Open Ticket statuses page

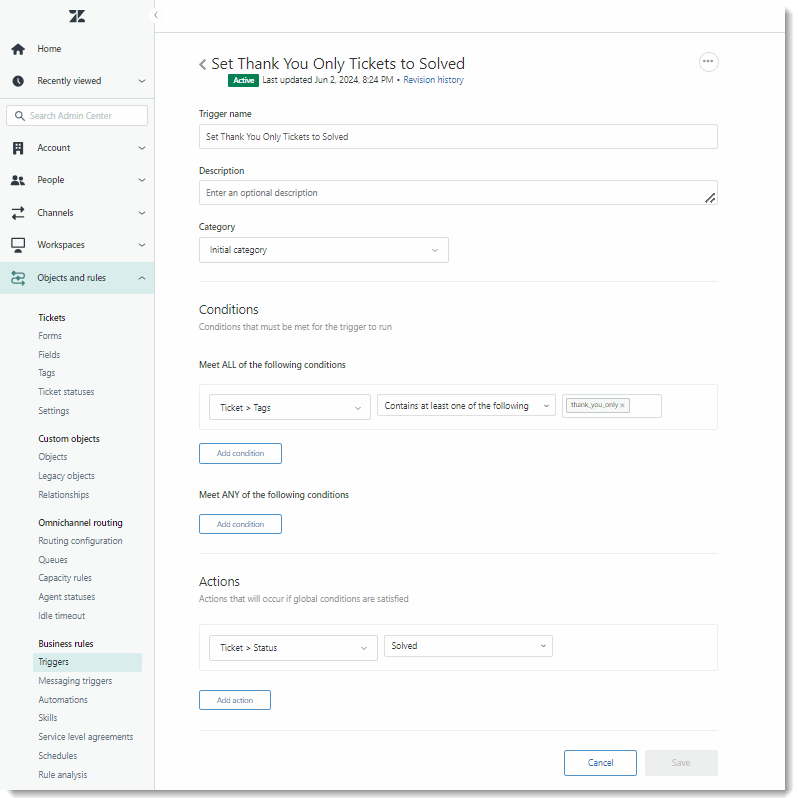click(x=66, y=392)
